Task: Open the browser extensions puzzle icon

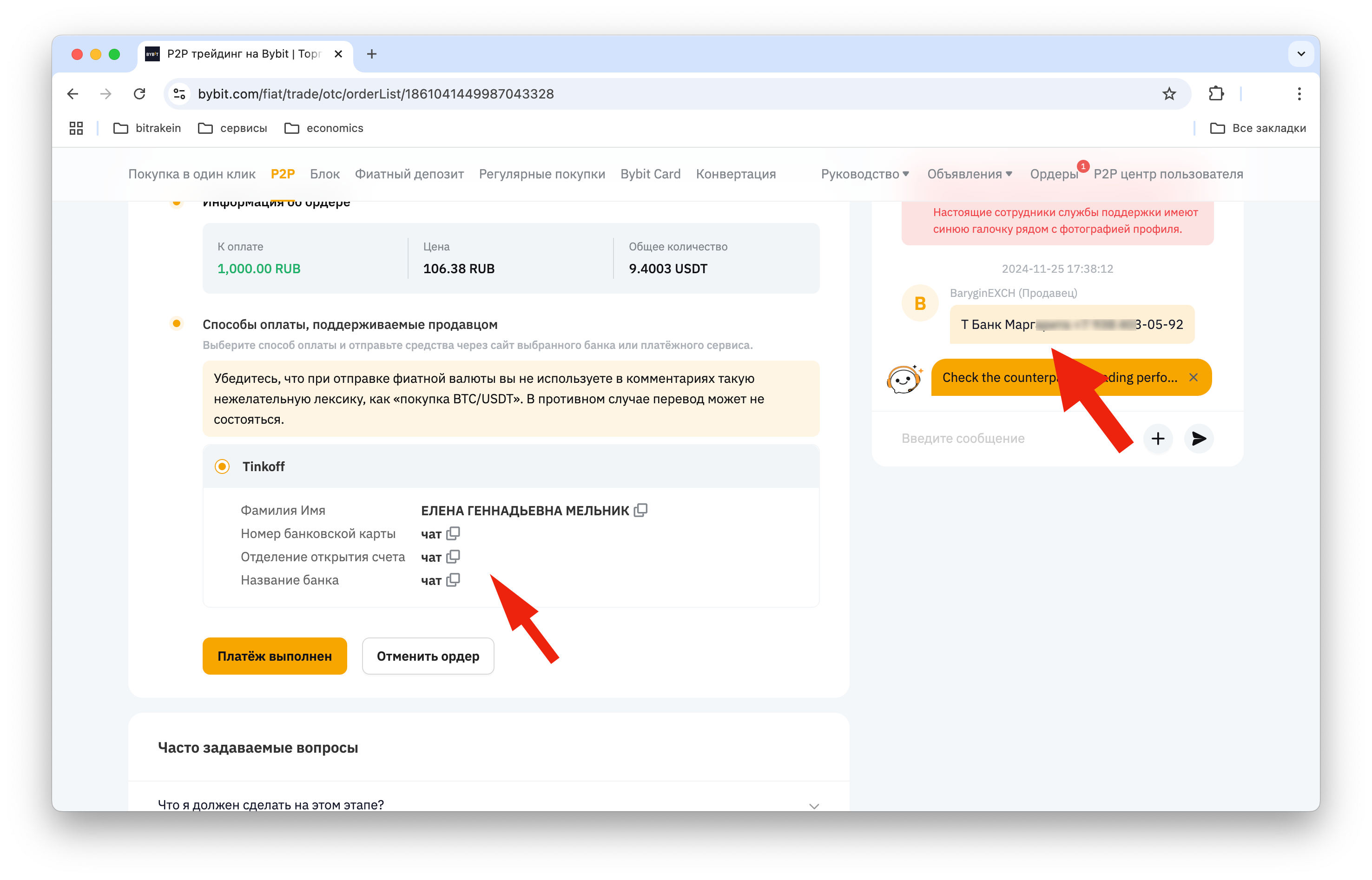Action: coord(1216,94)
